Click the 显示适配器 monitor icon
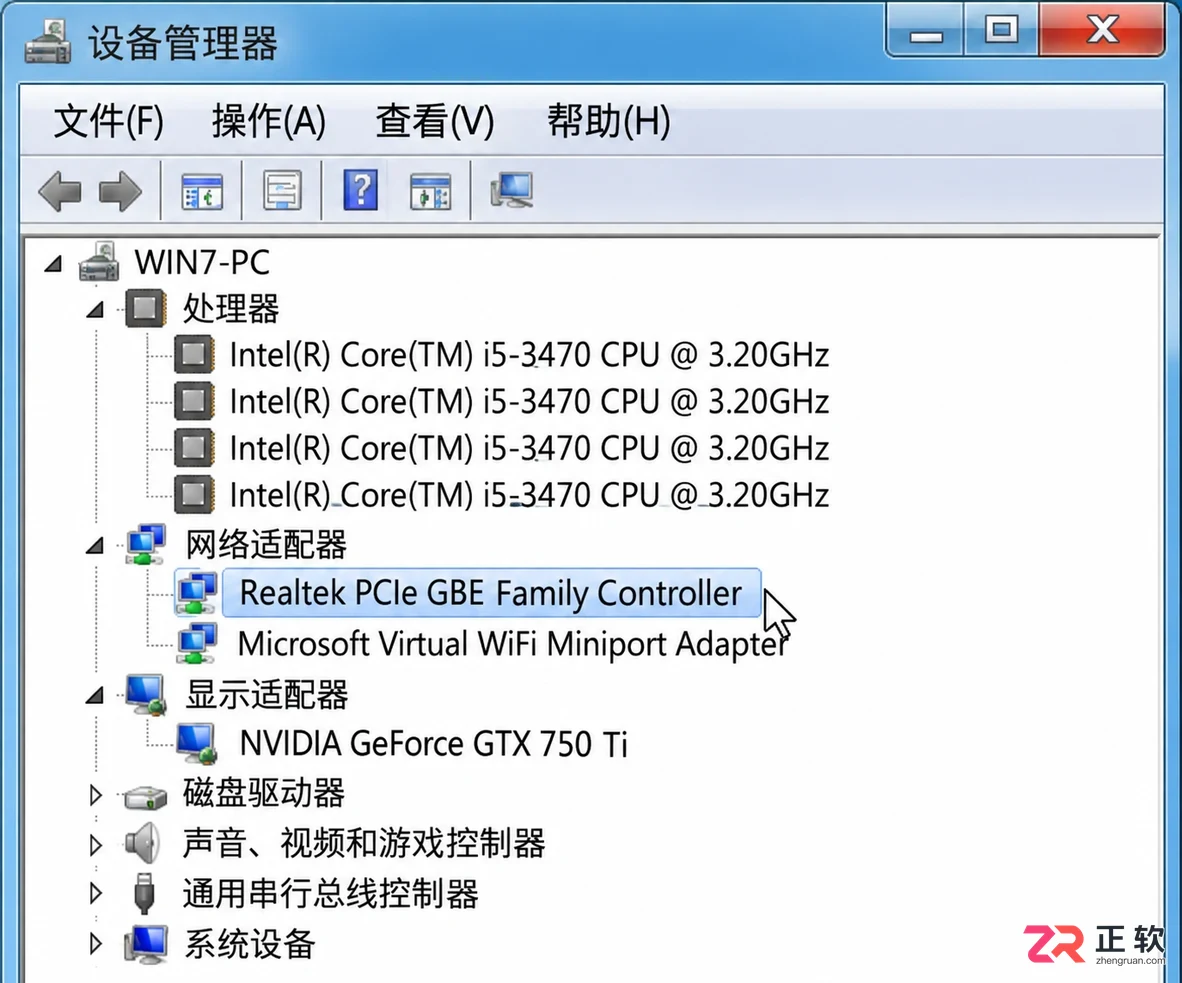 tap(146, 694)
